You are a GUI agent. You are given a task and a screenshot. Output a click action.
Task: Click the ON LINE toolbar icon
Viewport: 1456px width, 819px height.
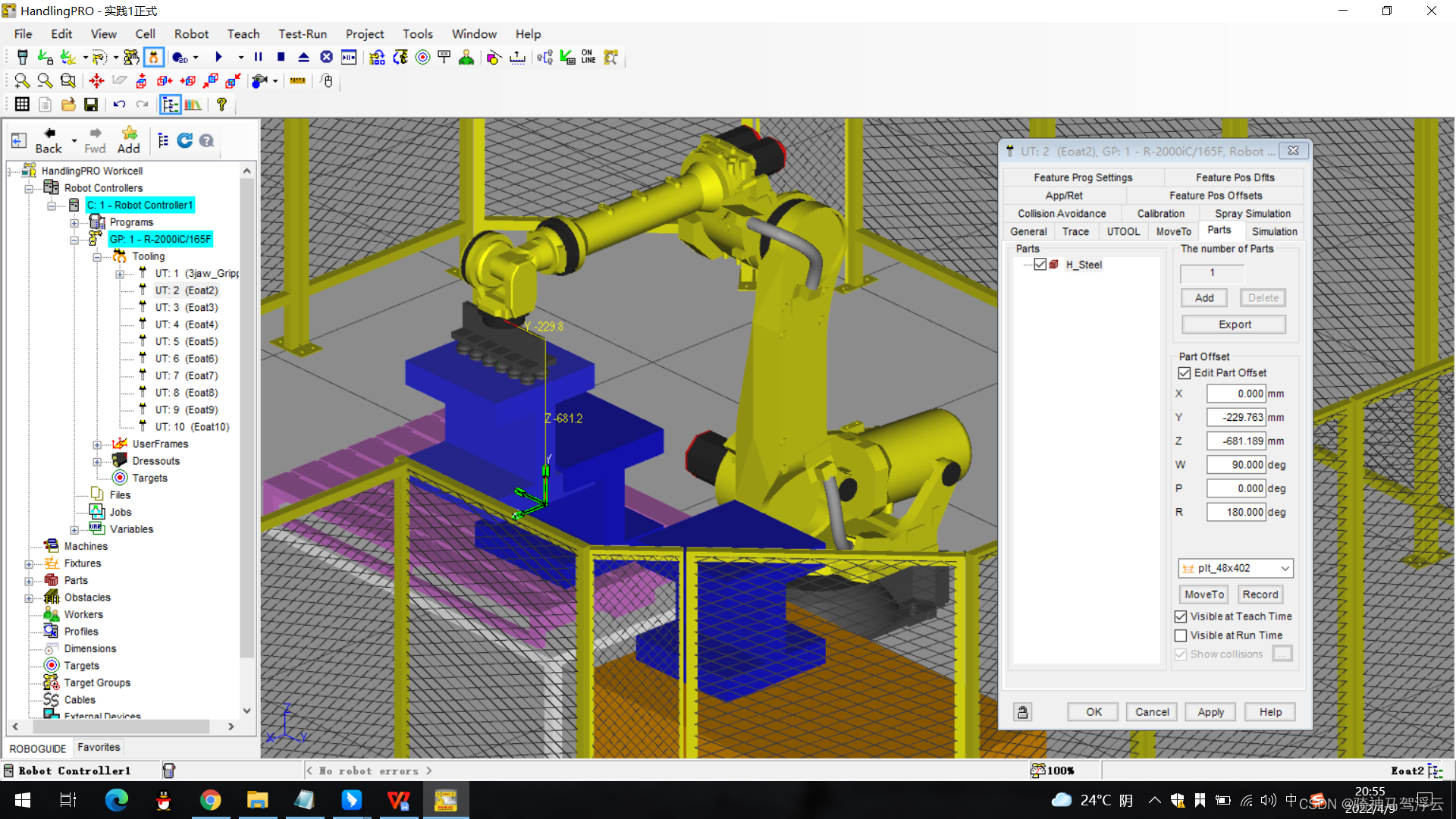pos(588,58)
